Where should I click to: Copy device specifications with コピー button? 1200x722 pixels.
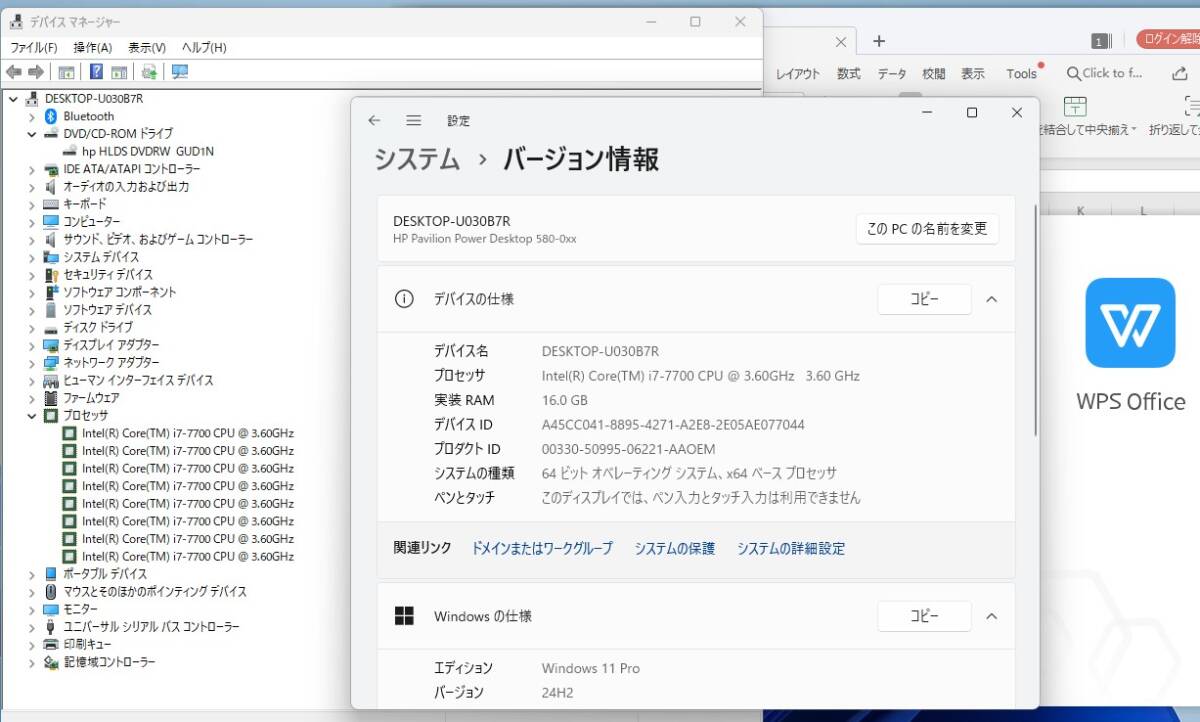(924, 299)
